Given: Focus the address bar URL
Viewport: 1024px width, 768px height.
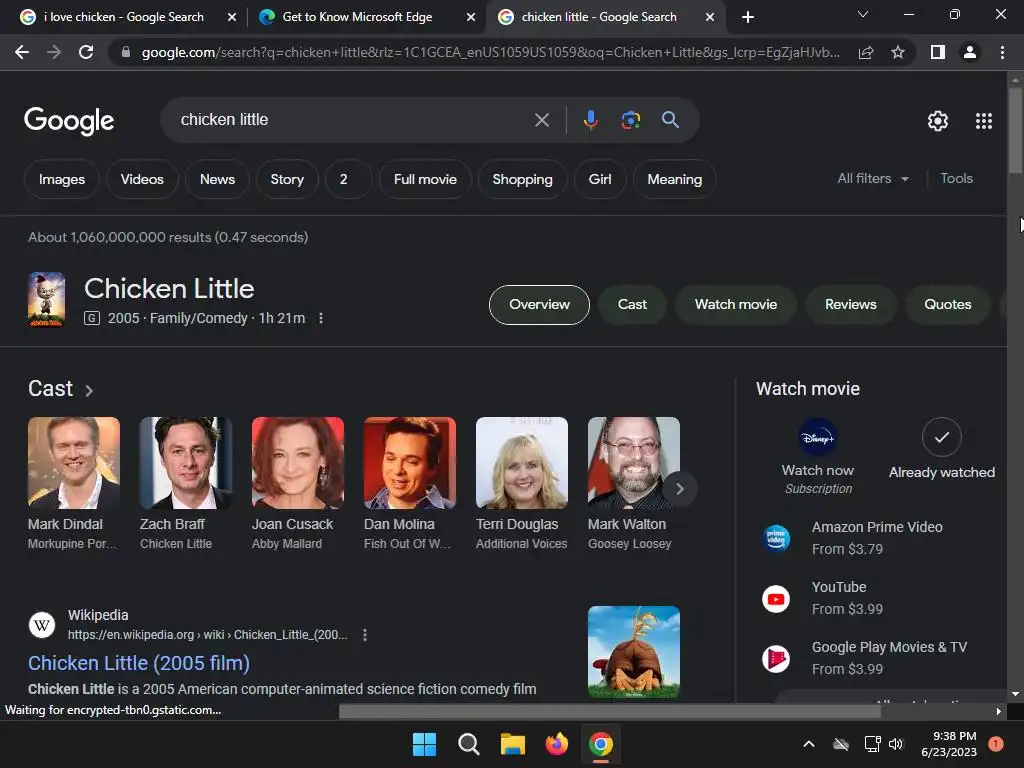Looking at the screenshot, I should (490, 52).
